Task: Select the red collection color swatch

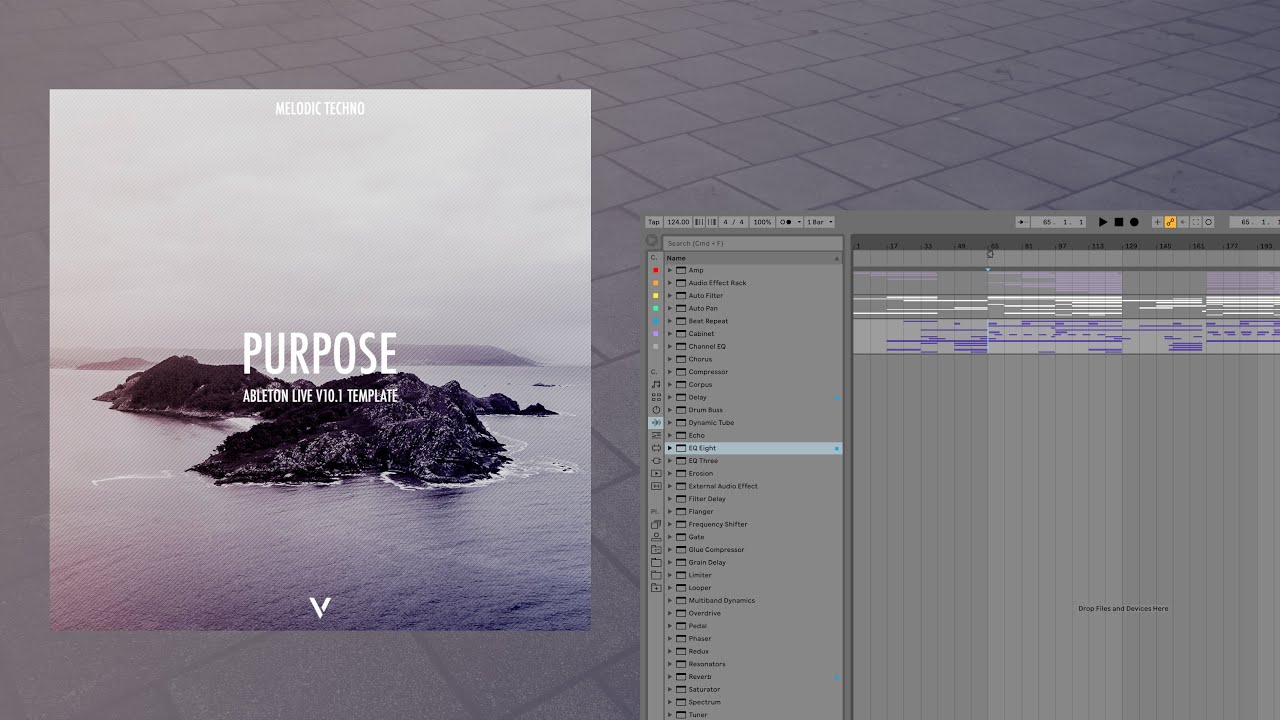Action: 656,270
